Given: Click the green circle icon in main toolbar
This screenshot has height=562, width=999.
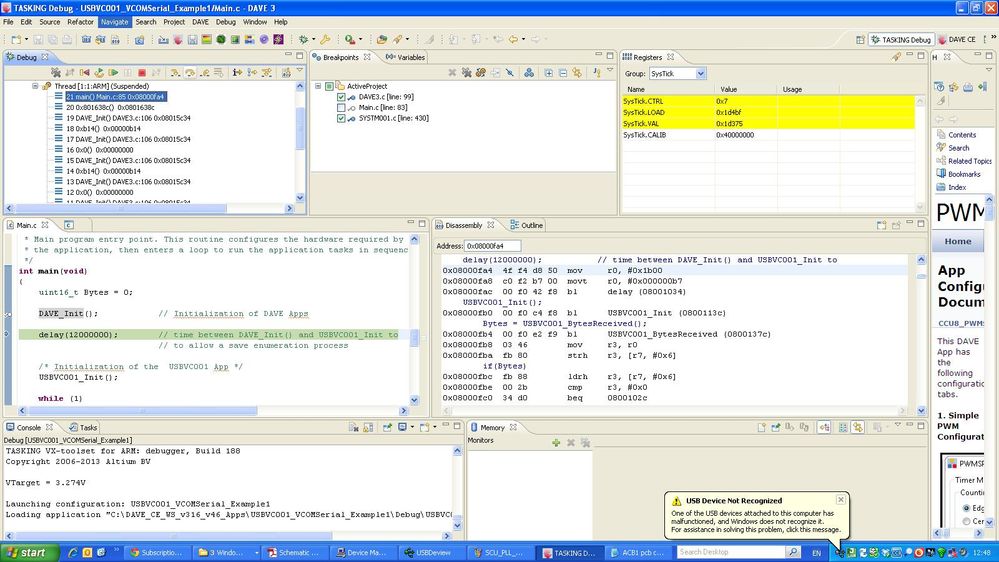Looking at the screenshot, I should [221, 40].
